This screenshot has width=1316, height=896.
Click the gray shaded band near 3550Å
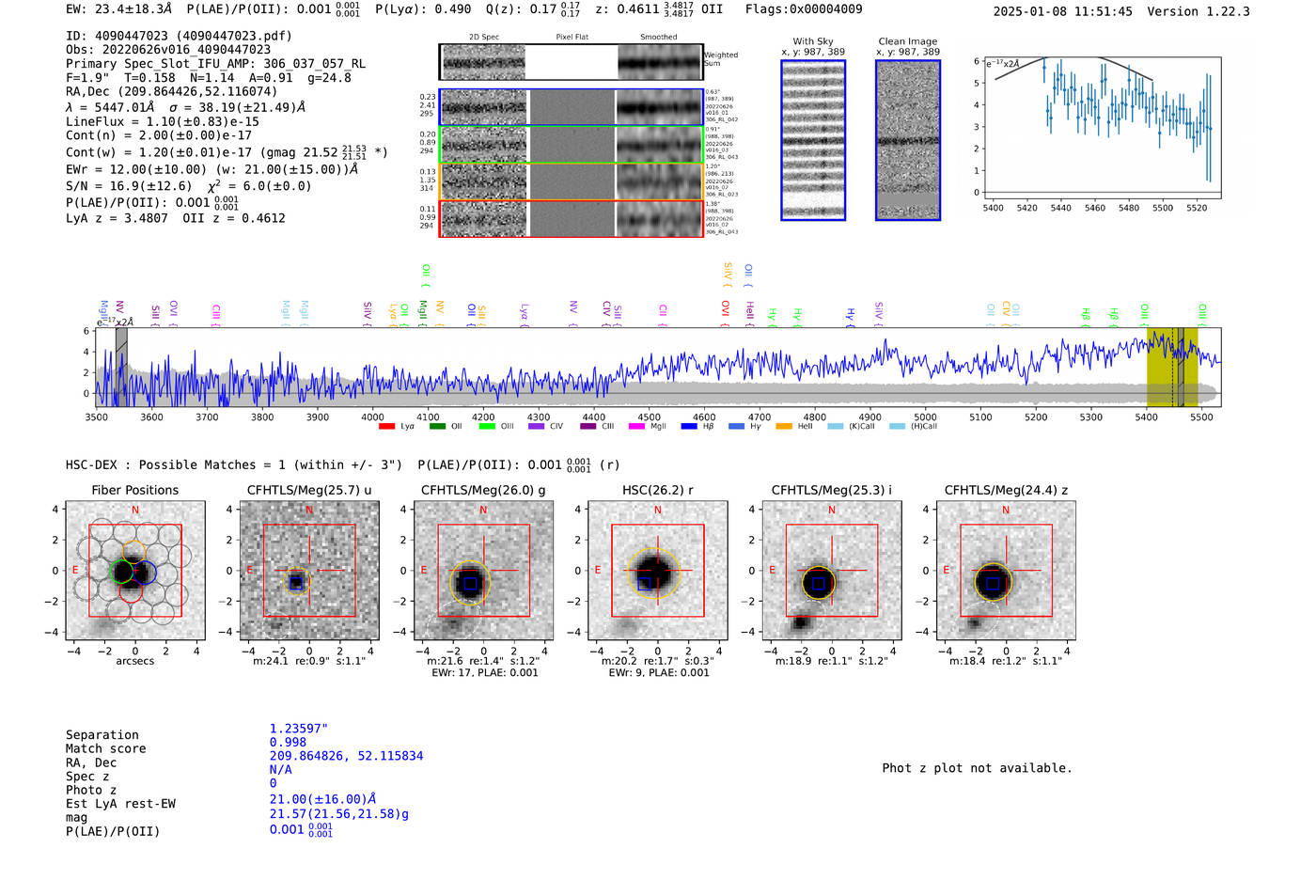[121, 368]
